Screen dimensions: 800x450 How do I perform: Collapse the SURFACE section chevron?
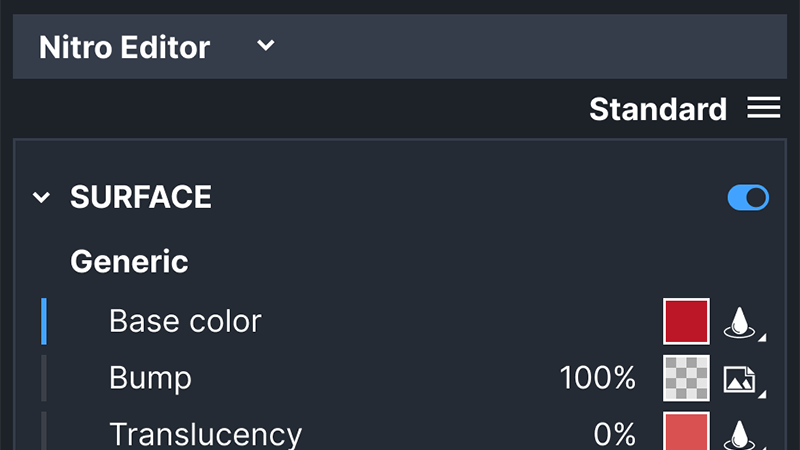[41, 197]
